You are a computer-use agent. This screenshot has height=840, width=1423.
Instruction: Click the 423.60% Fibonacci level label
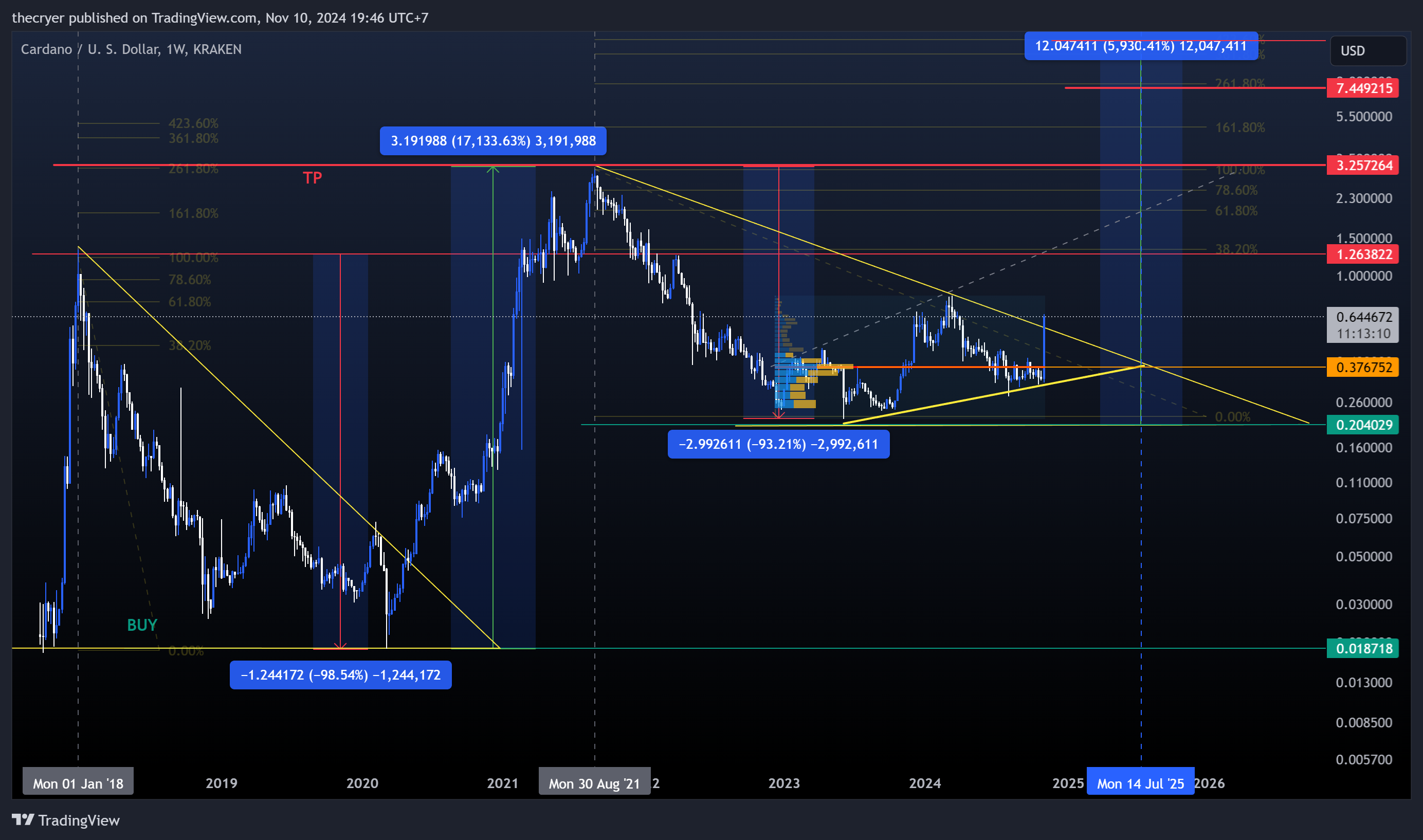[x=194, y=123]
